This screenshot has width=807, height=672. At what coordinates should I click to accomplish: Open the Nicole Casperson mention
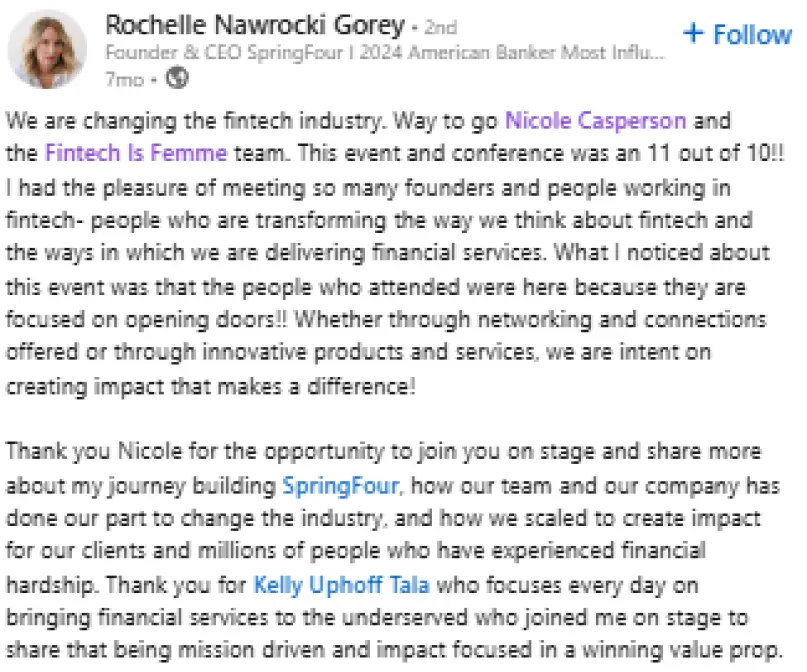[596, 121]
